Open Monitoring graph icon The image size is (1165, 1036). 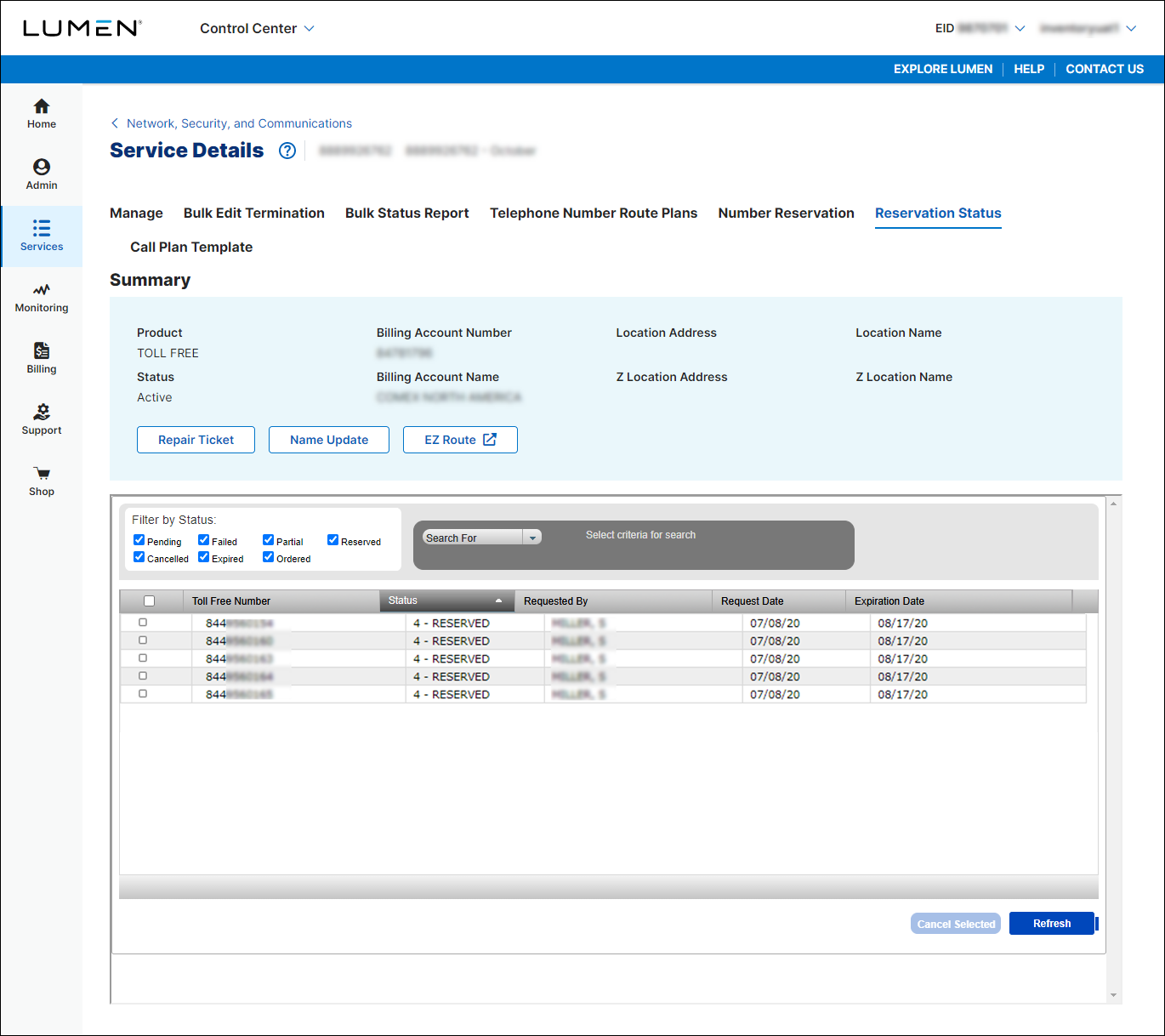[42, 289]
